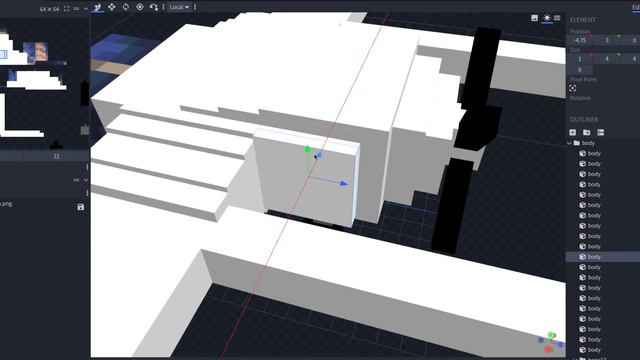Open the three-dot menu left of Local

pos(164,7)
